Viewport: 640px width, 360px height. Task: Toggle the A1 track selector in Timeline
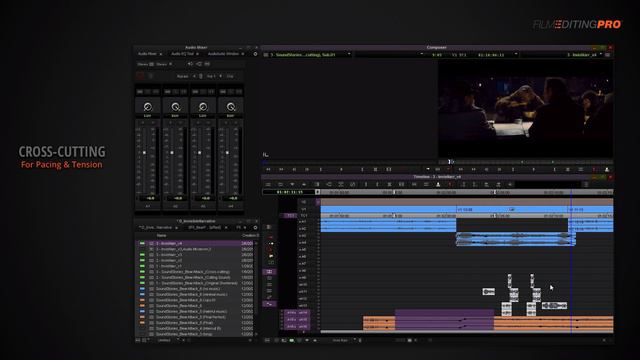[x=303, y=222]
